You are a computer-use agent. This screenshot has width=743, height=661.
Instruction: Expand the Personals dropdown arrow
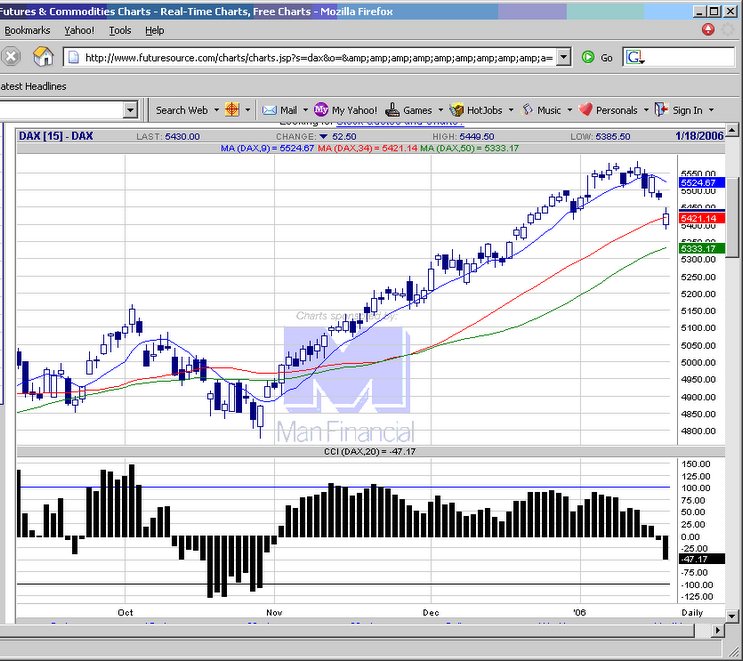tap(646, 110)
